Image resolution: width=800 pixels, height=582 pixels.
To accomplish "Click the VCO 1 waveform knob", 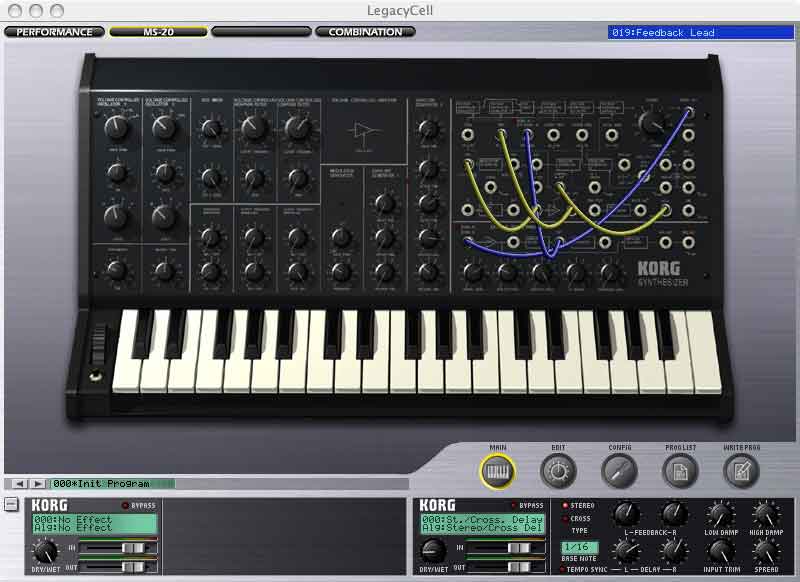I will pos(117,127).
